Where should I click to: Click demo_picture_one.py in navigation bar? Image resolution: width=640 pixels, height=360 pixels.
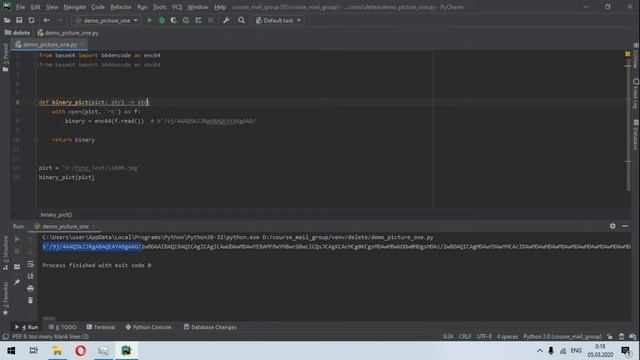click(x=68, y=33)
